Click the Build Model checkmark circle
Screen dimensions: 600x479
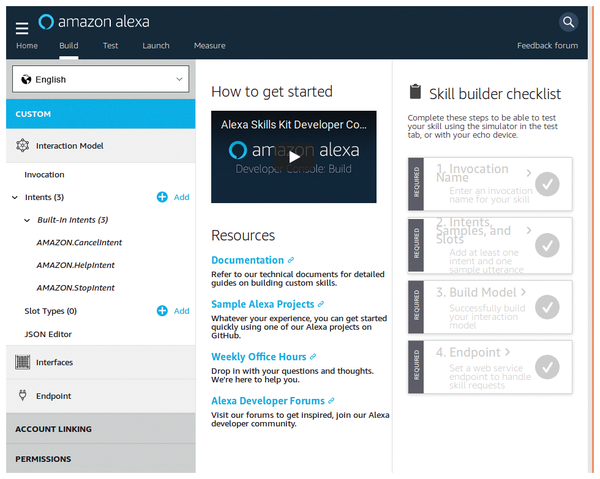pyautogui.click(x=547, y=307)
